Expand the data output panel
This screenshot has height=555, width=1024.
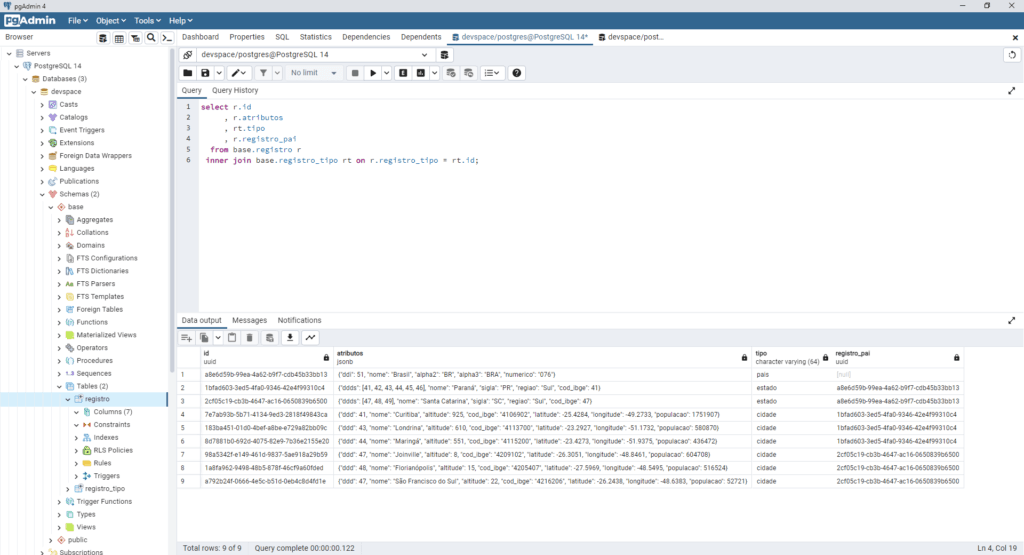click(1012, 321)
